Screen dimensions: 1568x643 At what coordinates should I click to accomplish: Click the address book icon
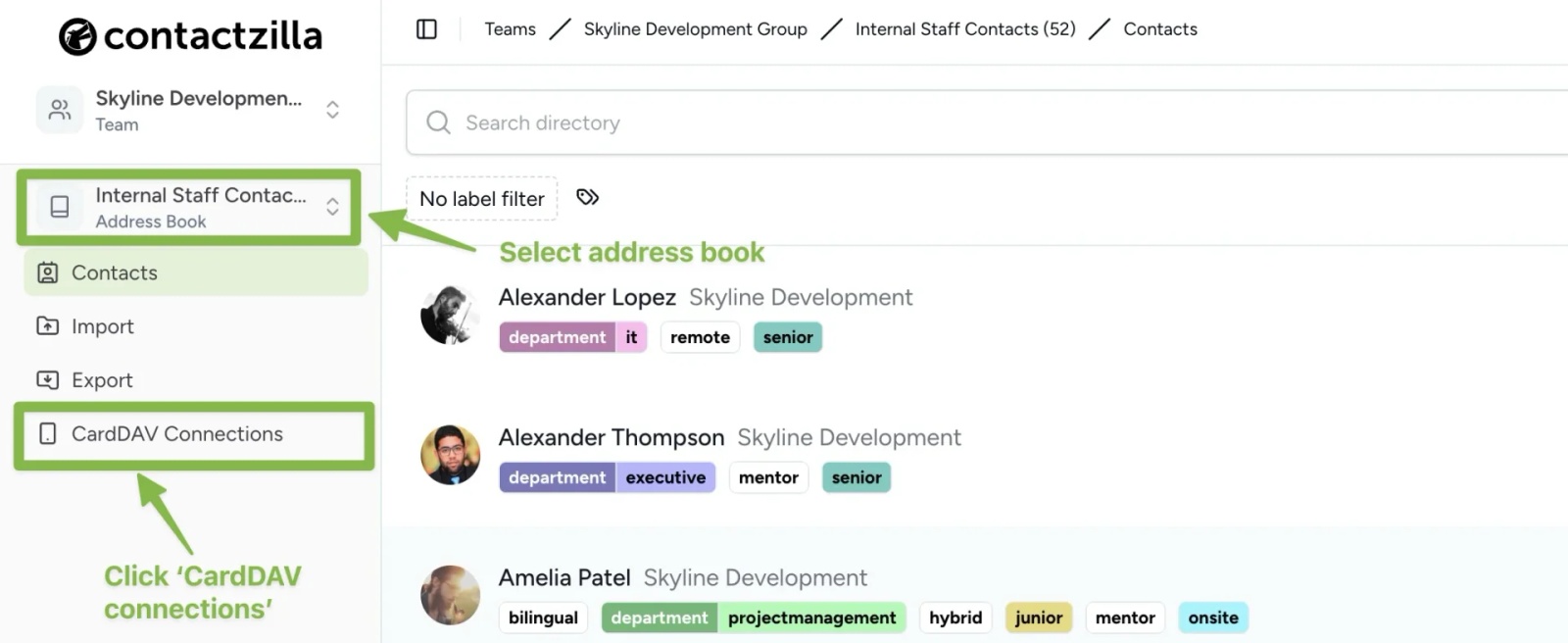60,207
